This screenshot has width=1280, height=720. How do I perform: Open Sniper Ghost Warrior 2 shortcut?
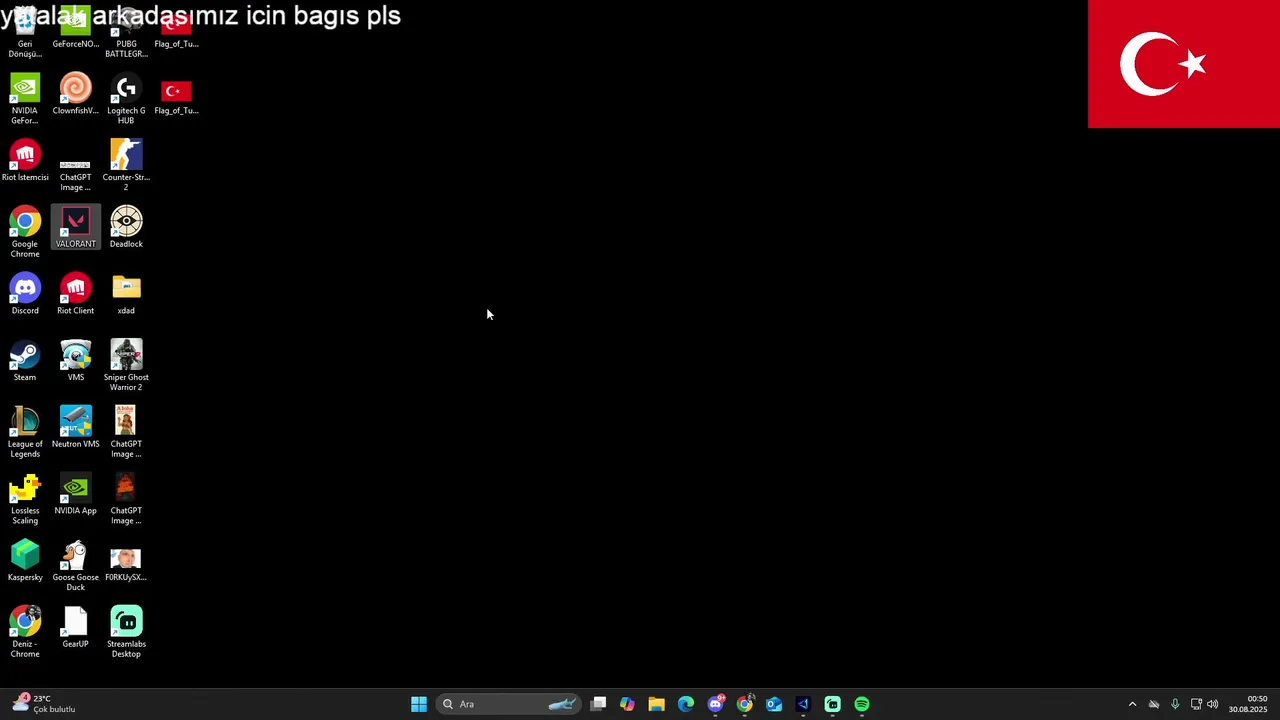point(126,366)
